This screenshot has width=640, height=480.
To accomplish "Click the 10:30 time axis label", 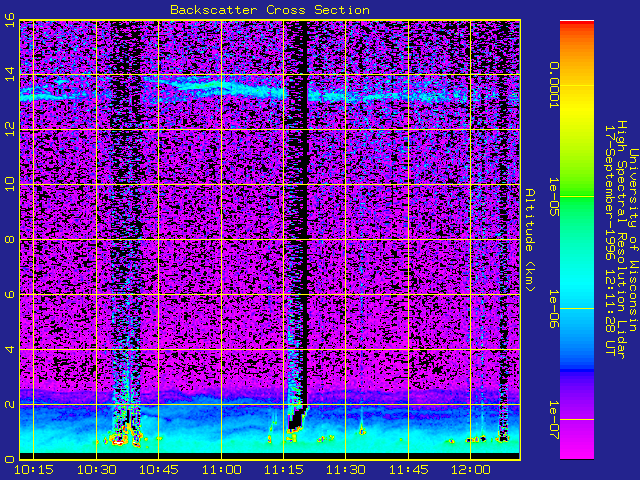I will [96, 470].
